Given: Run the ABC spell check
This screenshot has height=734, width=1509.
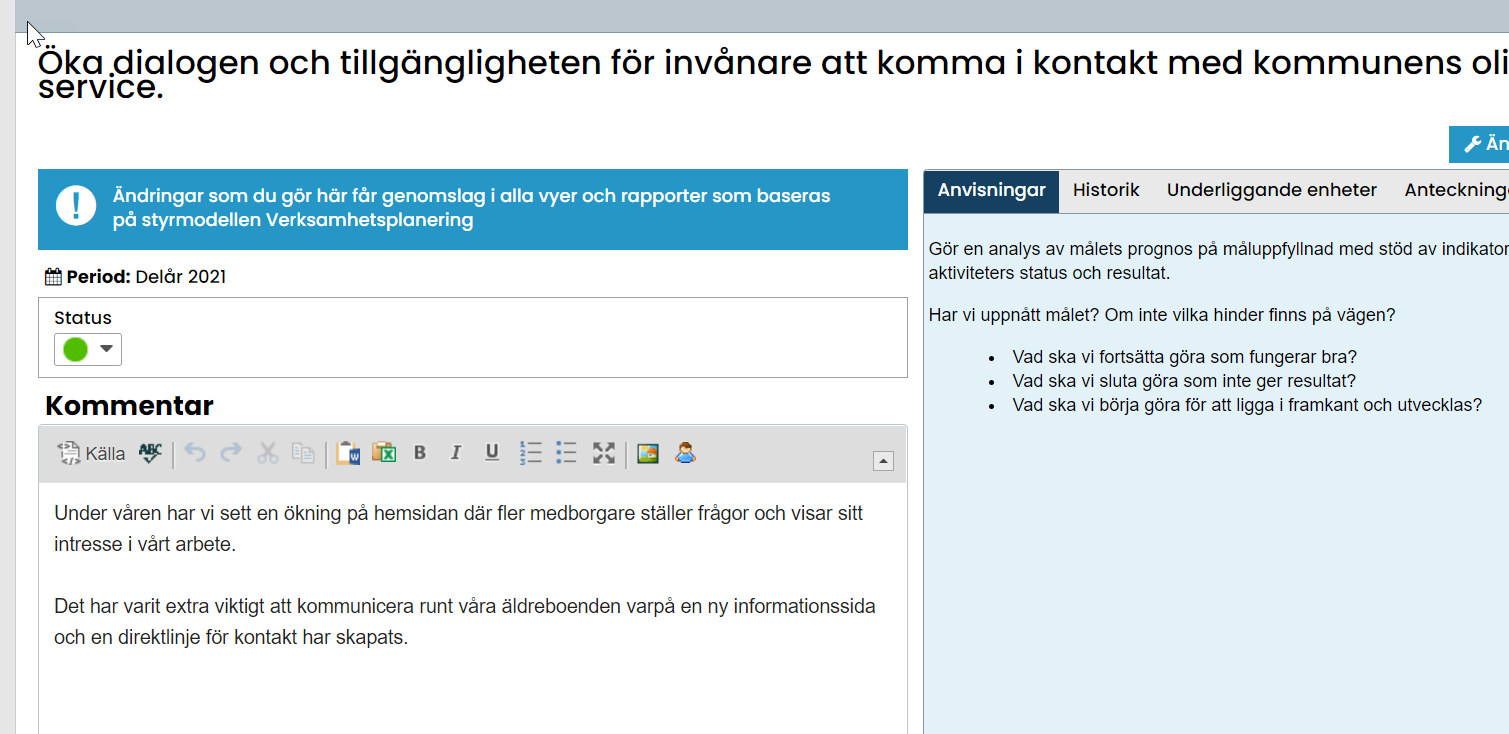Looking at the screenshot, I should coord(150,454).
